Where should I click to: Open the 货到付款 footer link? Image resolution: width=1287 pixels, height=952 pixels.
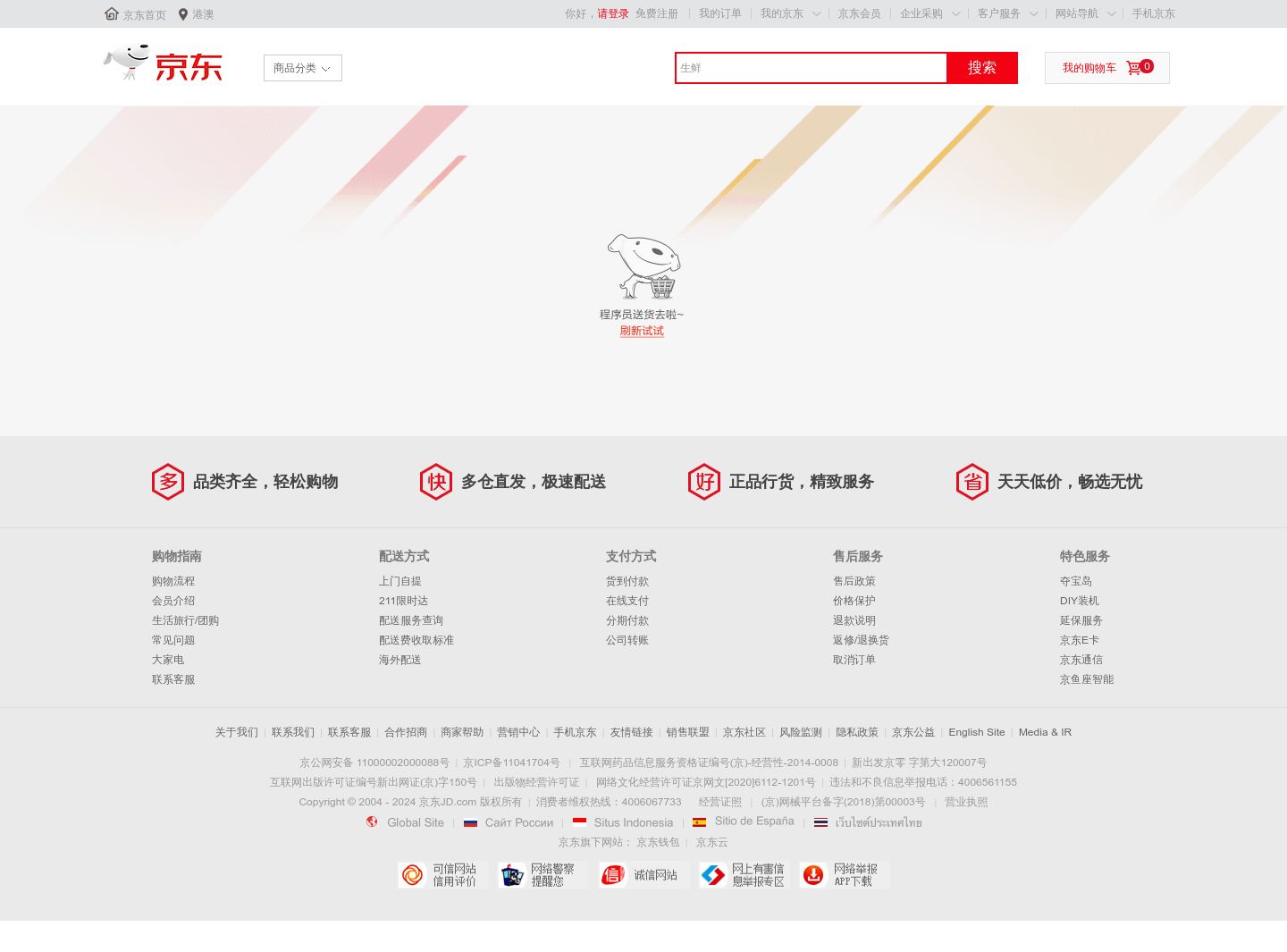(627, 581)
